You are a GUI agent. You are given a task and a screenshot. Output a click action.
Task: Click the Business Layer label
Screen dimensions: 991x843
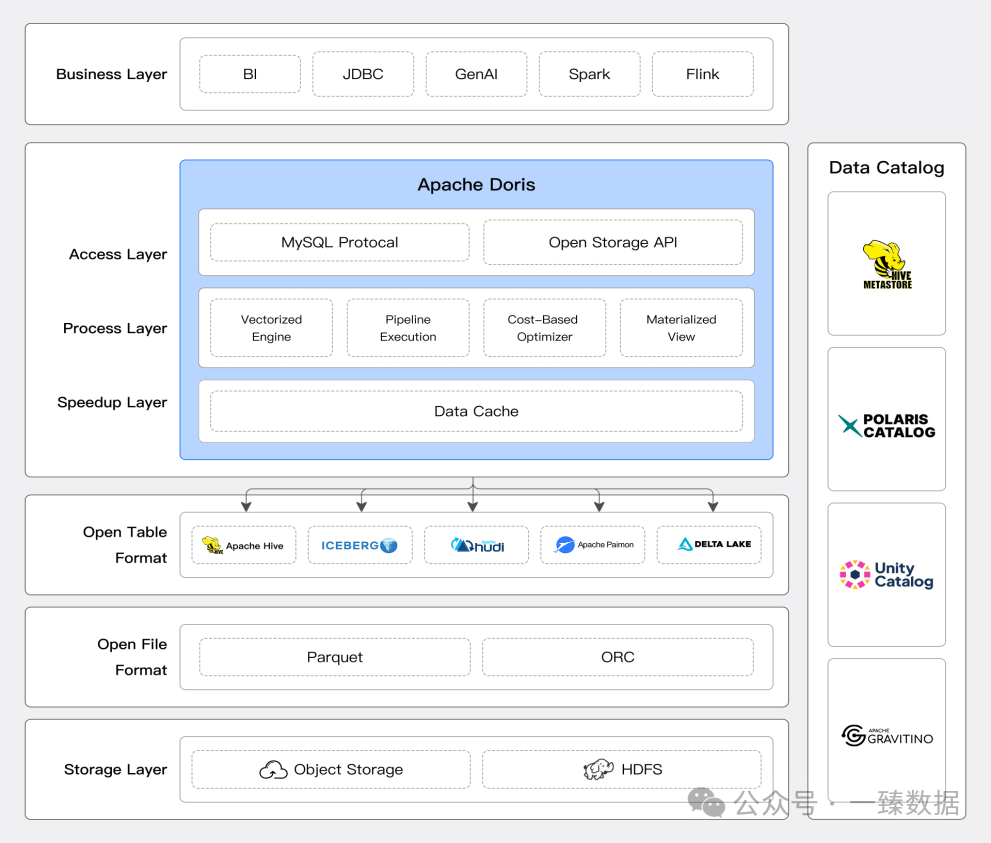[111, 75]
